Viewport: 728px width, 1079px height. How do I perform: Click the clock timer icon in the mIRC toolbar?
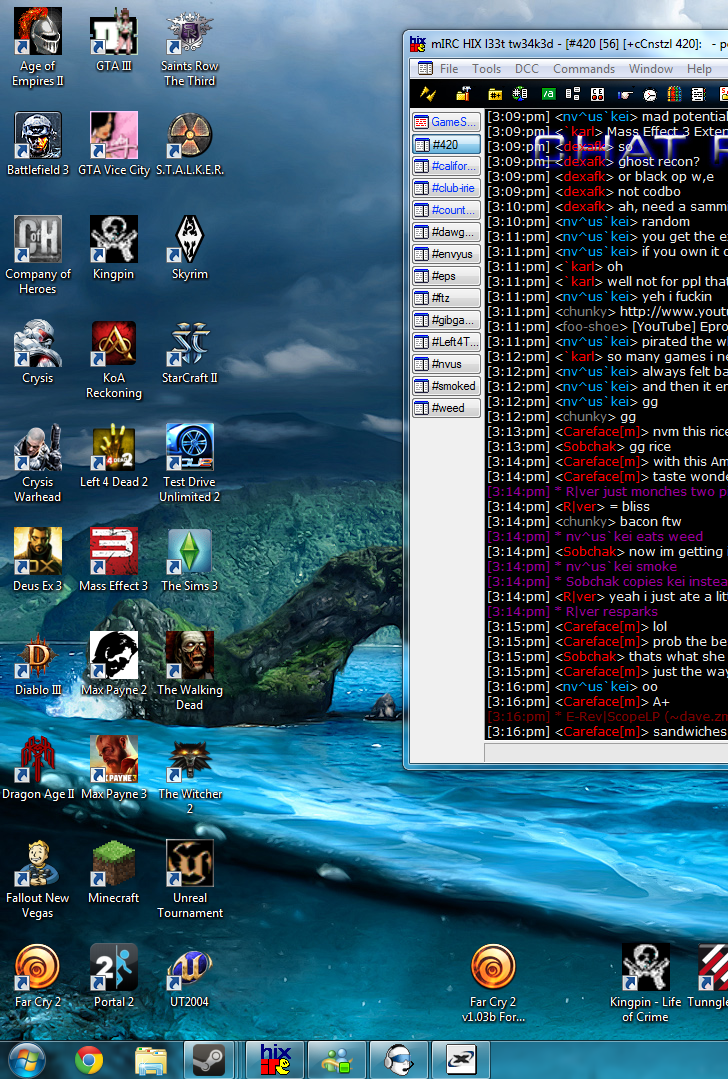pos(650,94)
